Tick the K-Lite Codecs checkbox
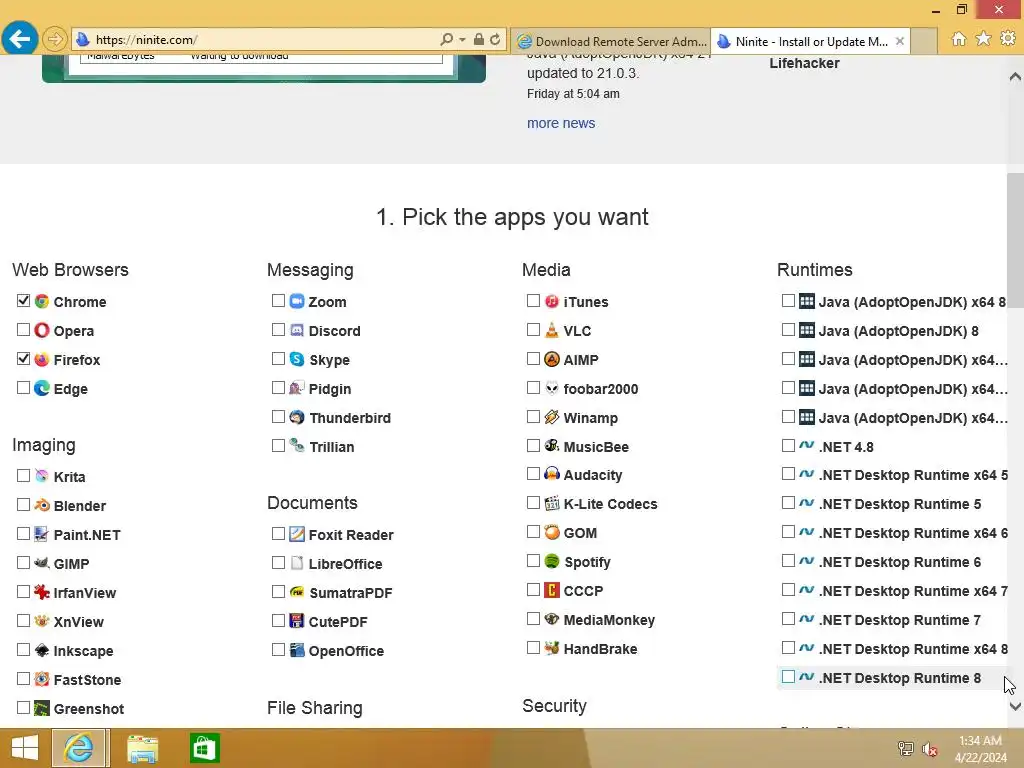This screenshot has height=768, width=1024. 534,503
